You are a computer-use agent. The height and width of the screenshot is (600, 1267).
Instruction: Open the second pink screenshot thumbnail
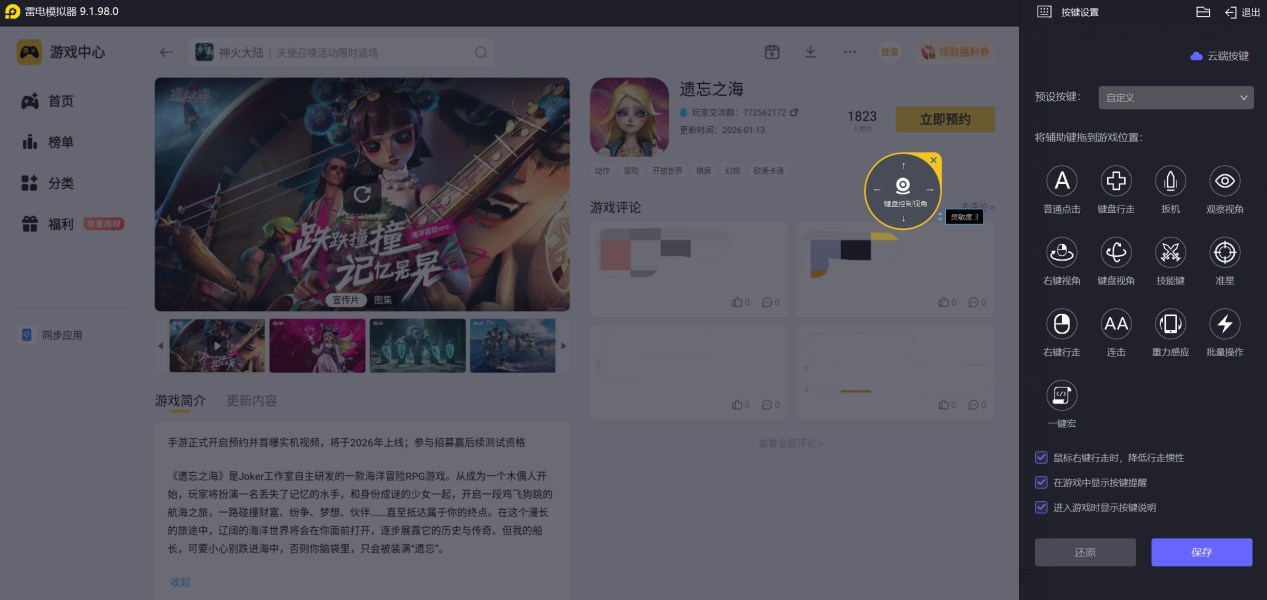(318, 346)
